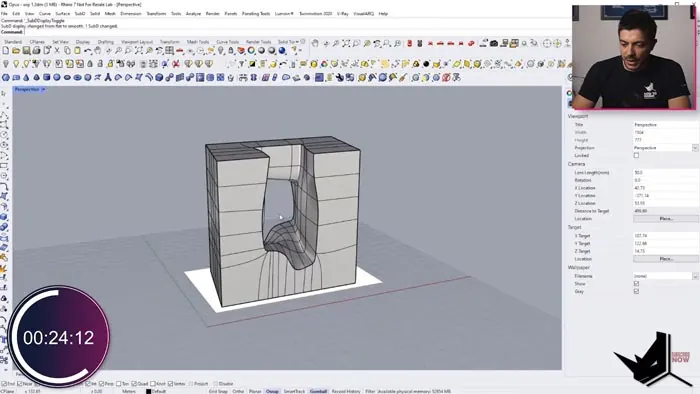Viewport: 700px width, 394px height.
Task: Save the model with the Save icon
Action: 26,50
